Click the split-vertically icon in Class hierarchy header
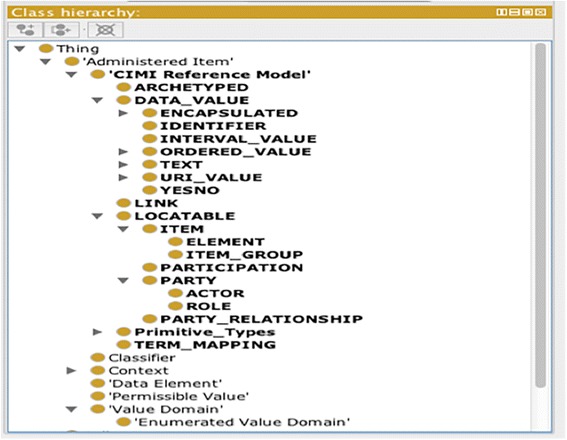567x440 pixels. click(x=502, y=12)
